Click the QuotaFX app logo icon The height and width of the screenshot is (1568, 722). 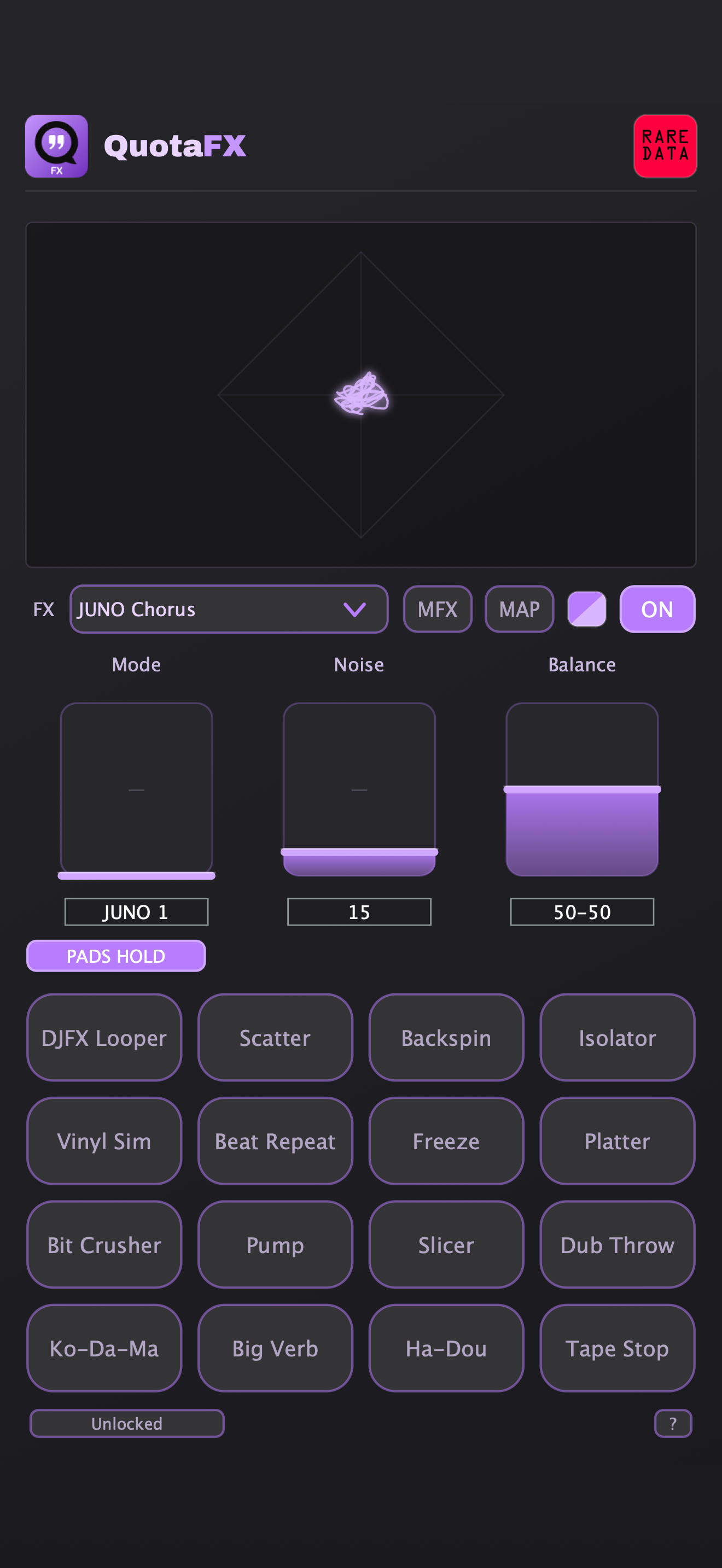click(57, 146)
